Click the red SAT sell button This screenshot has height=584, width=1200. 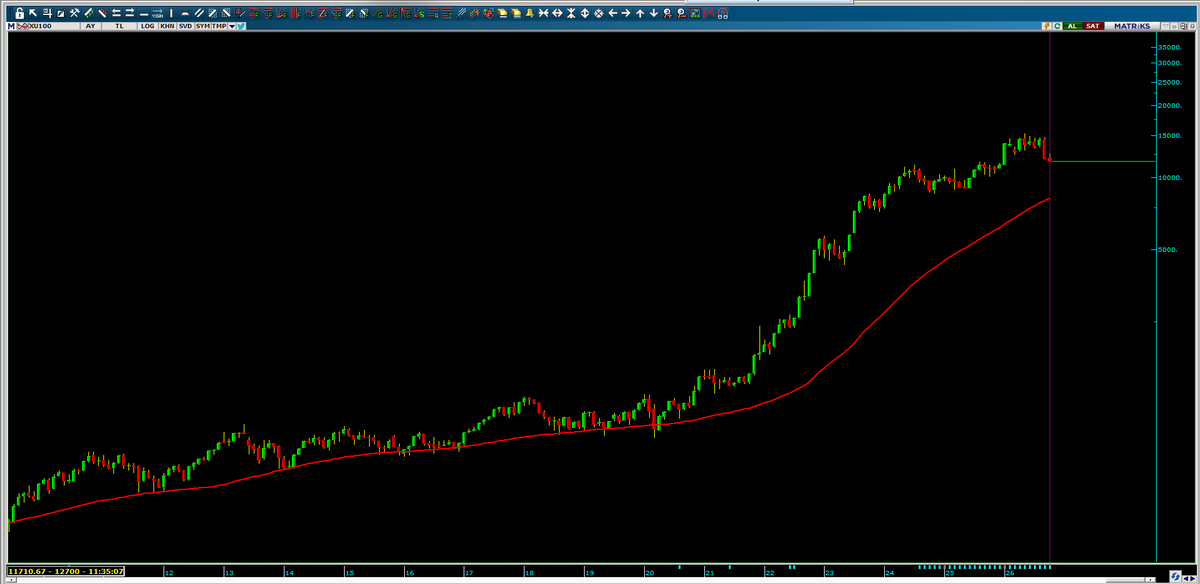point(1093,26)
